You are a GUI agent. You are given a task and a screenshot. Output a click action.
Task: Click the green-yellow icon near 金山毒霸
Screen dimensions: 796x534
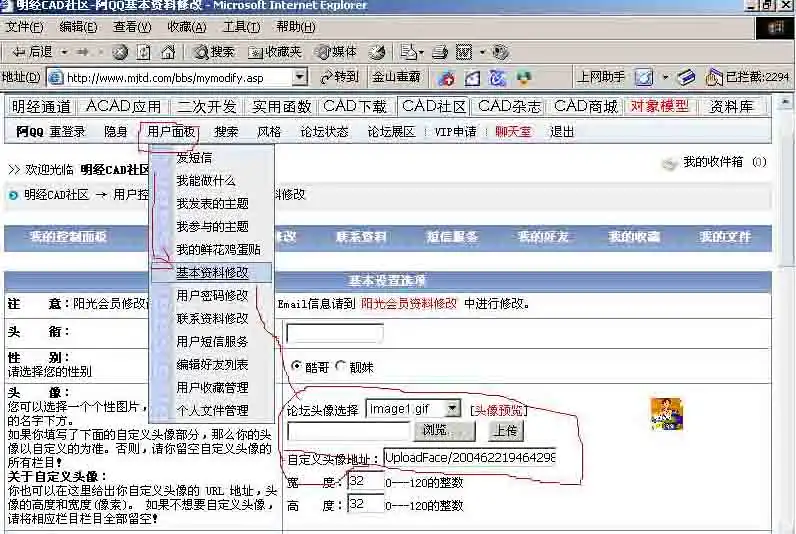523,78
